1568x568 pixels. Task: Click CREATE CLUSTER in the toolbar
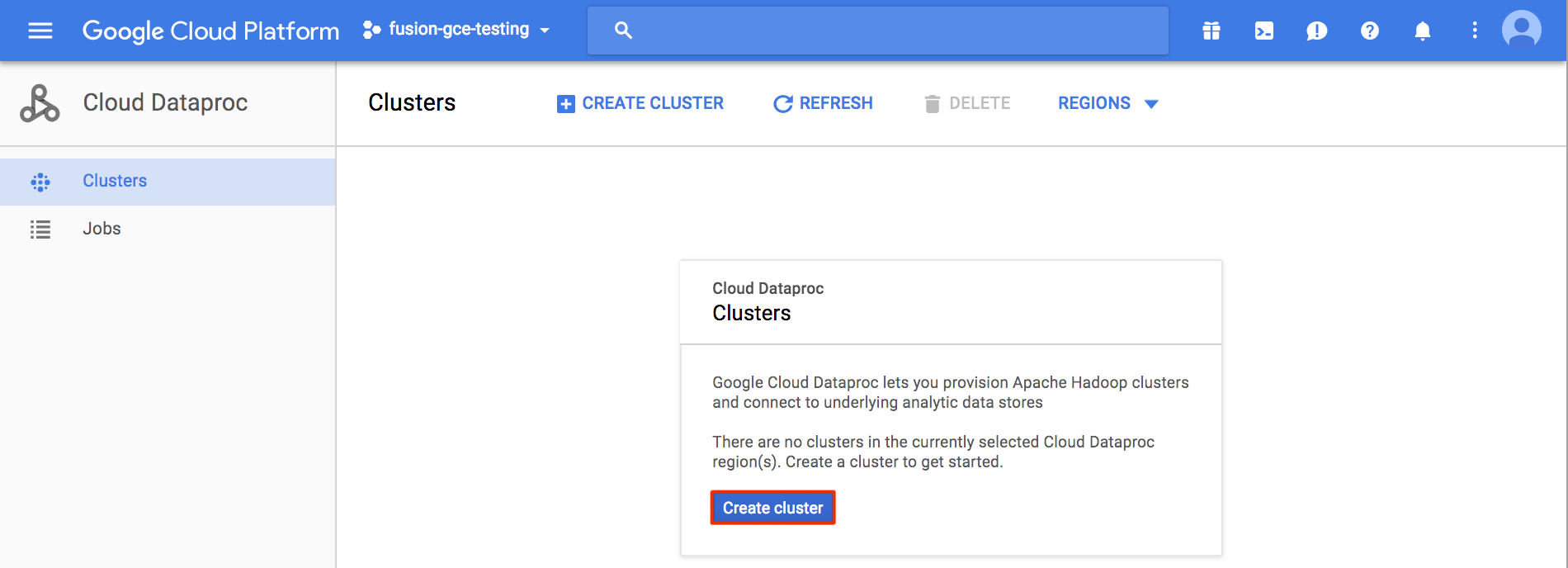640,103
